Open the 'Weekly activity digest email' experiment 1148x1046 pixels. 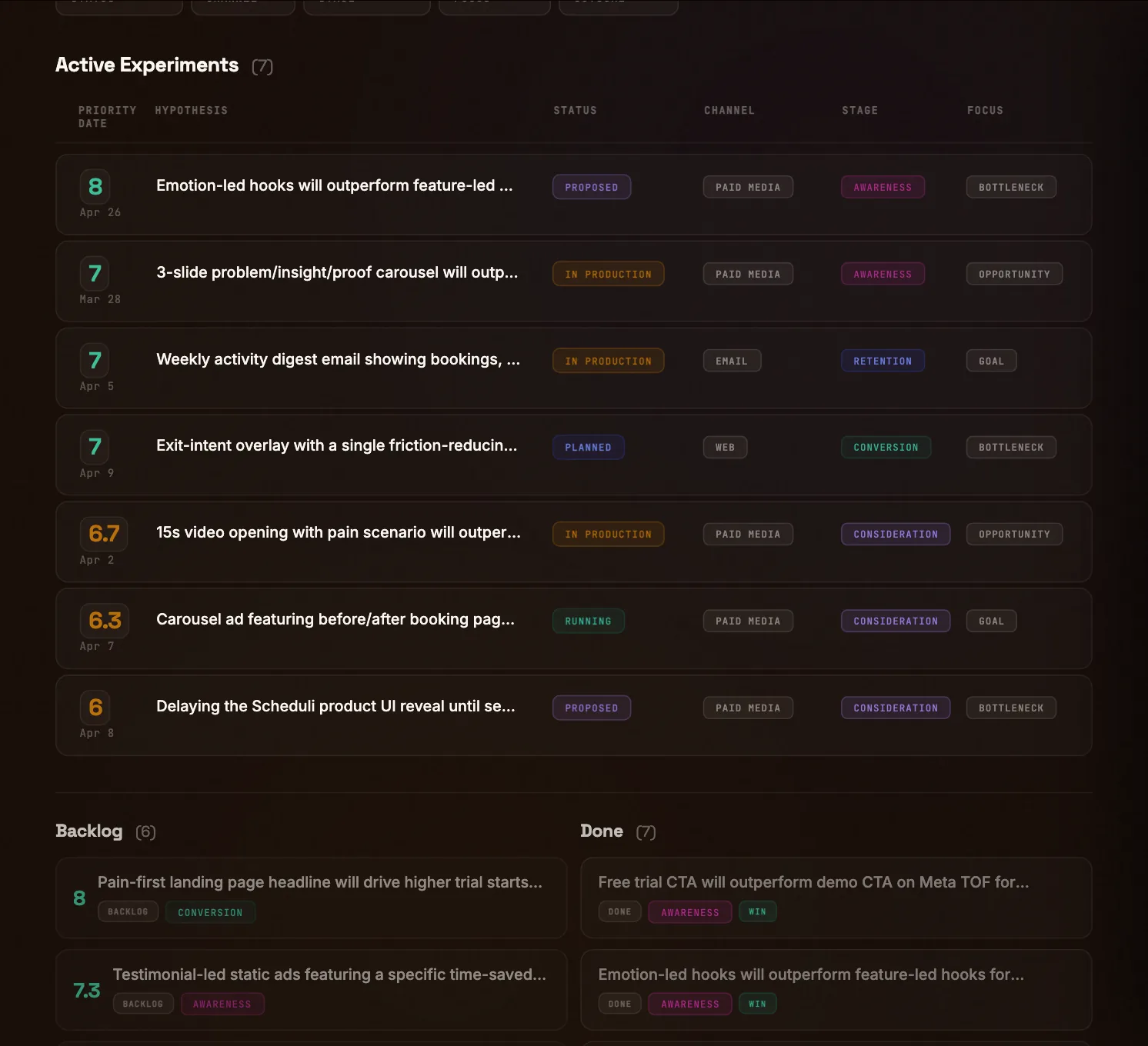pos(573,368)
